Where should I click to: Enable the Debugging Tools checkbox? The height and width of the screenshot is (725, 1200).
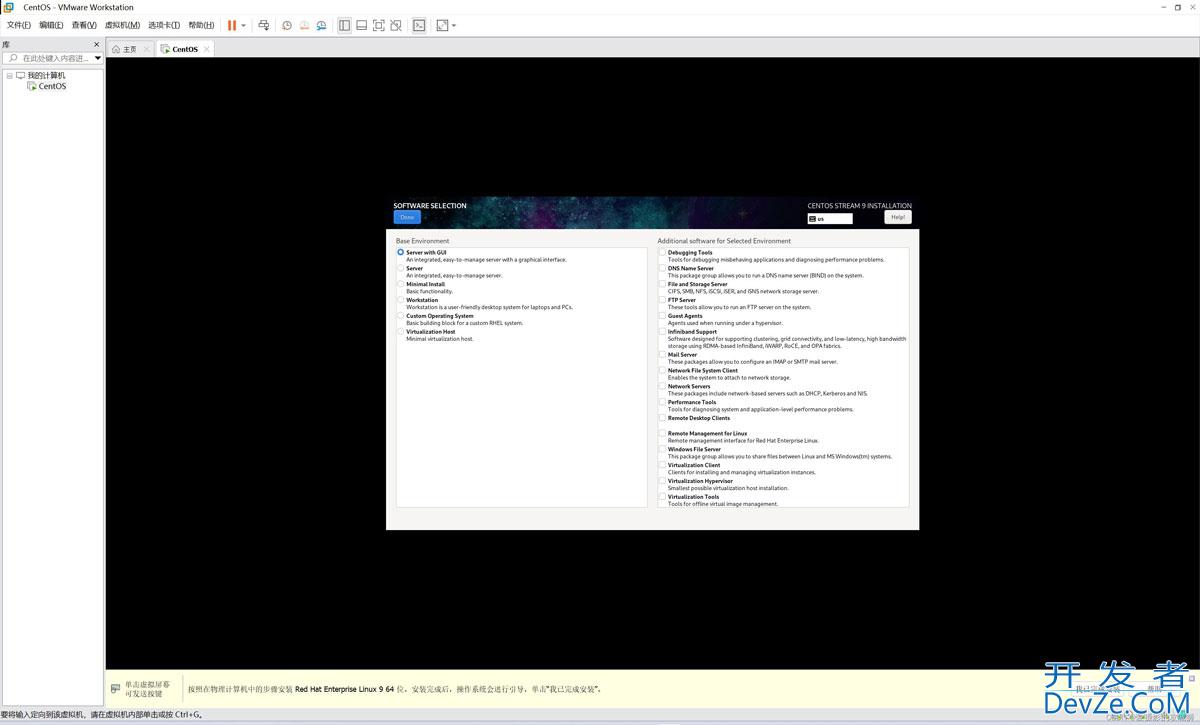point(662,253)
